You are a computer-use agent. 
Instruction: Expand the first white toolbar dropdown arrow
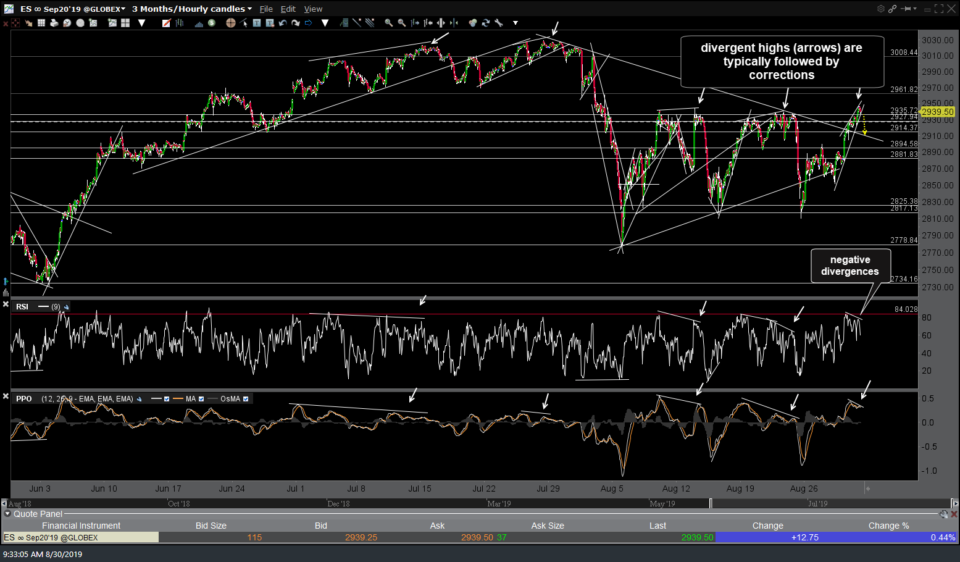[141, 23]
